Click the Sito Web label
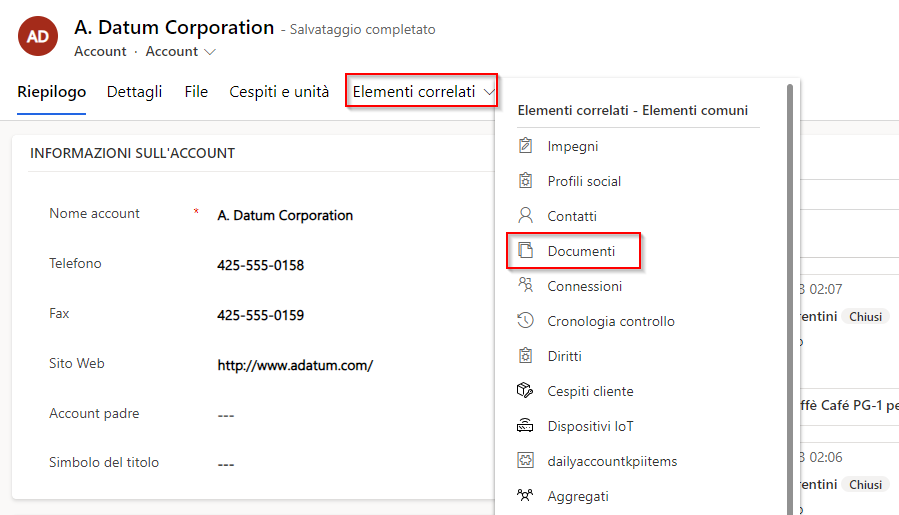This screenshot has height=515, width=899. coord(77,363)
